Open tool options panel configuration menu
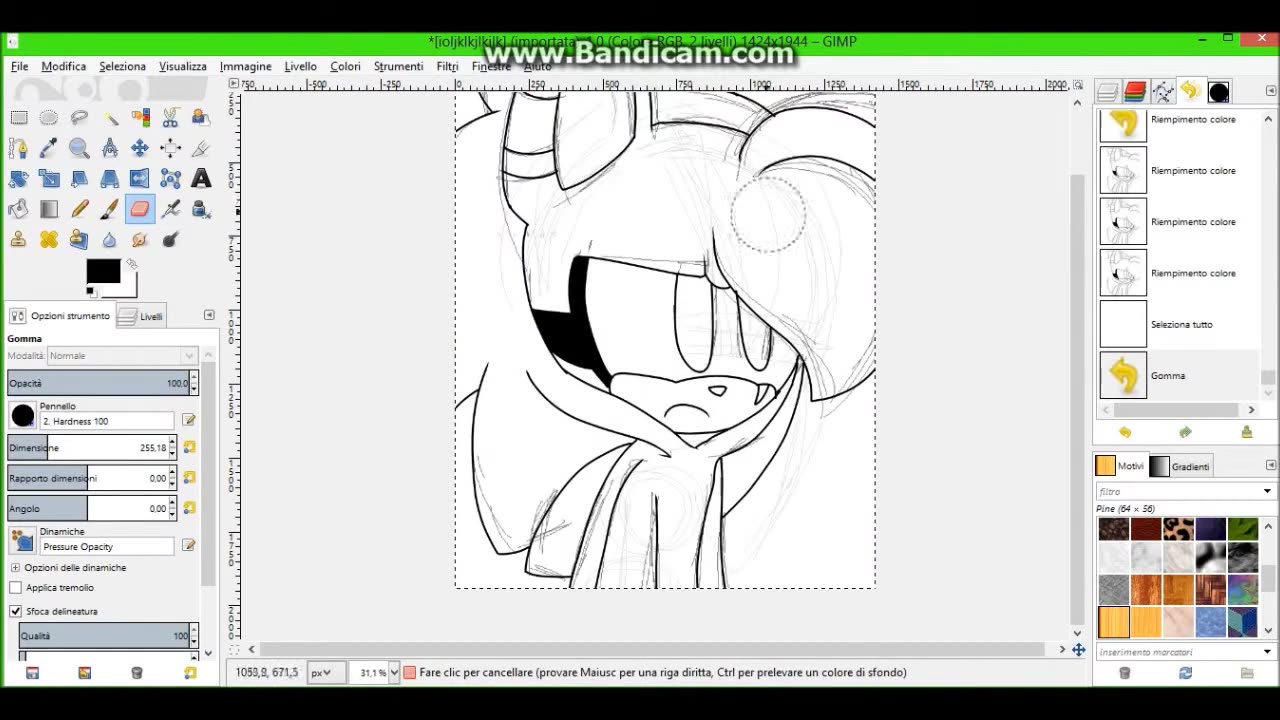This screenshot has width=1280, height=720. (x=209, y=315)
